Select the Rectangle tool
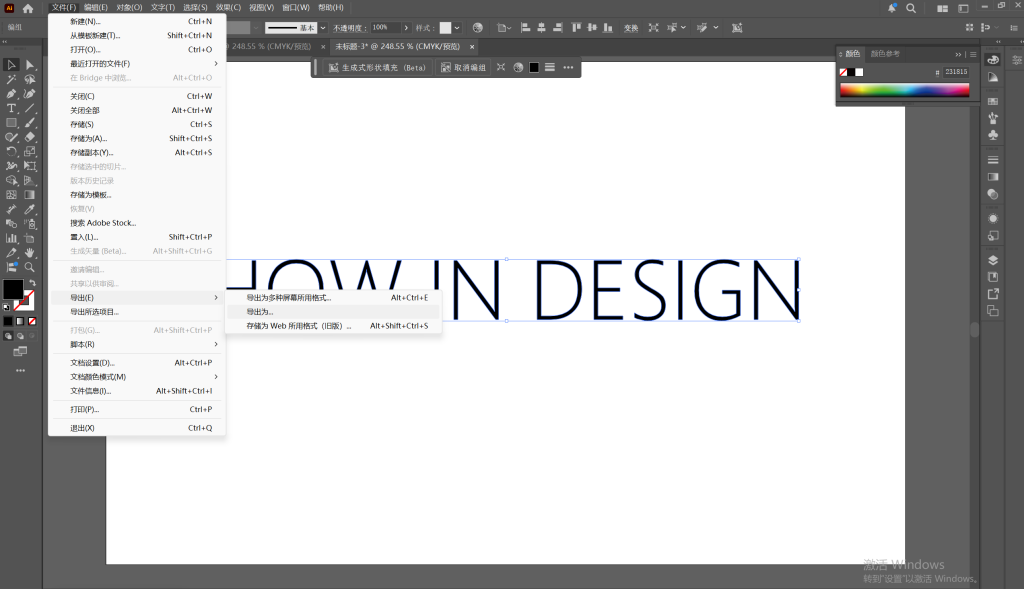 (11, 123)
